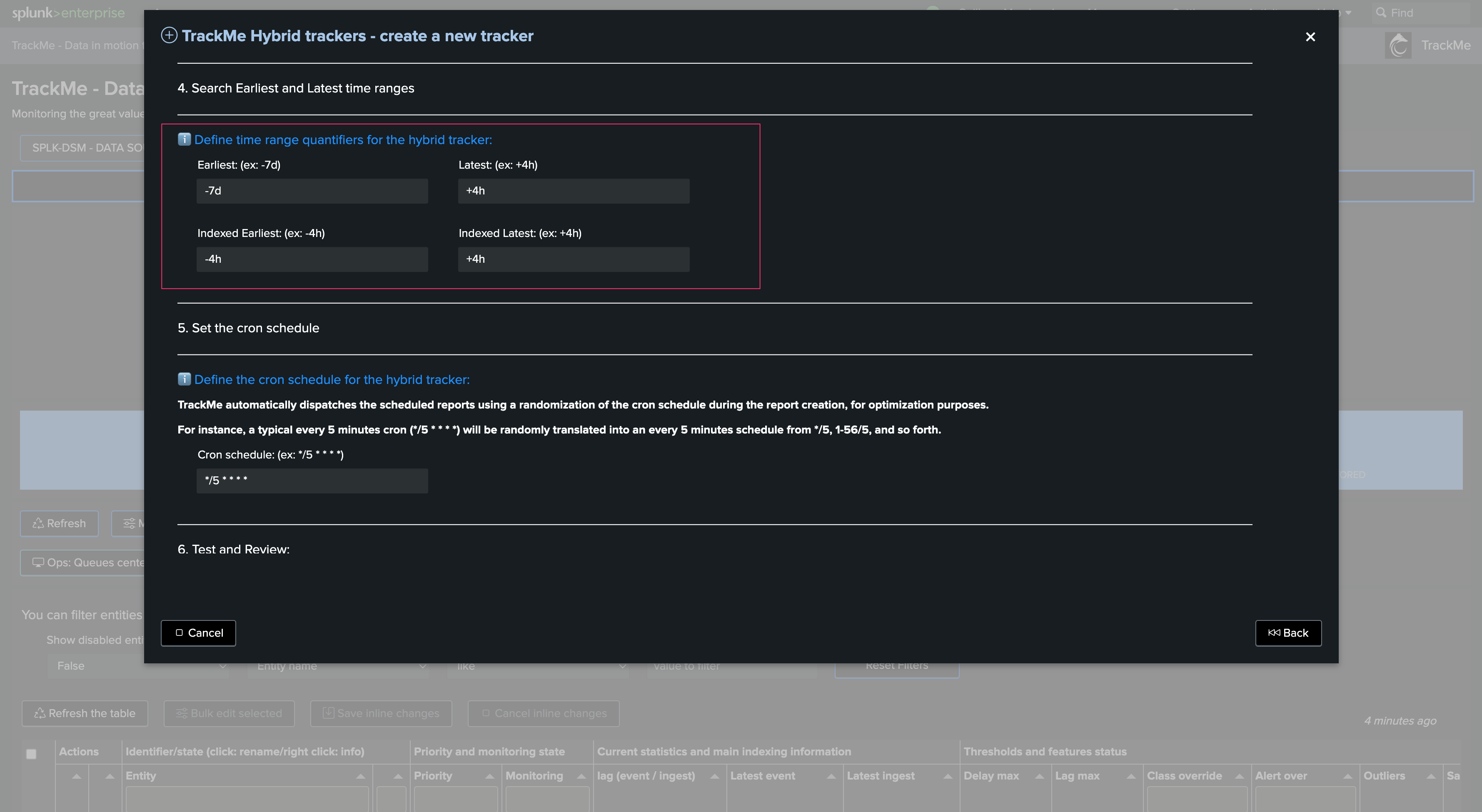
Task: Go Back to the previous step
Action: coord(1288,633)
